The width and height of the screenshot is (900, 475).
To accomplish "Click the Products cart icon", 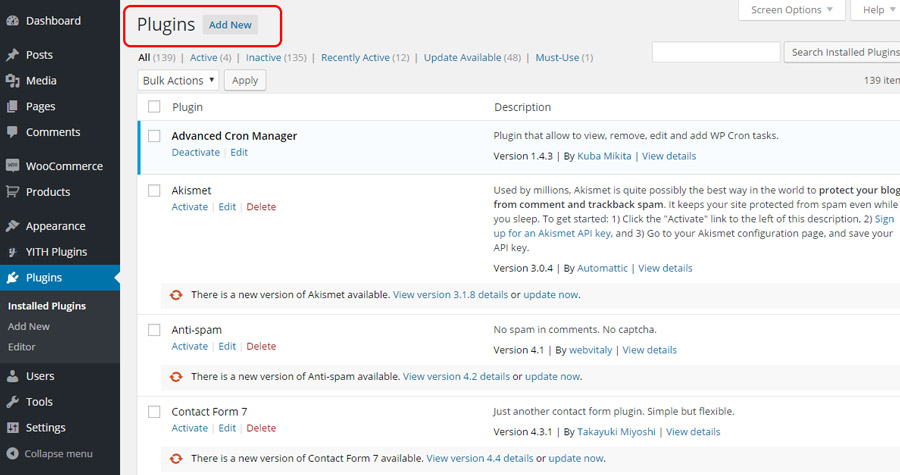I will [12, 192].
